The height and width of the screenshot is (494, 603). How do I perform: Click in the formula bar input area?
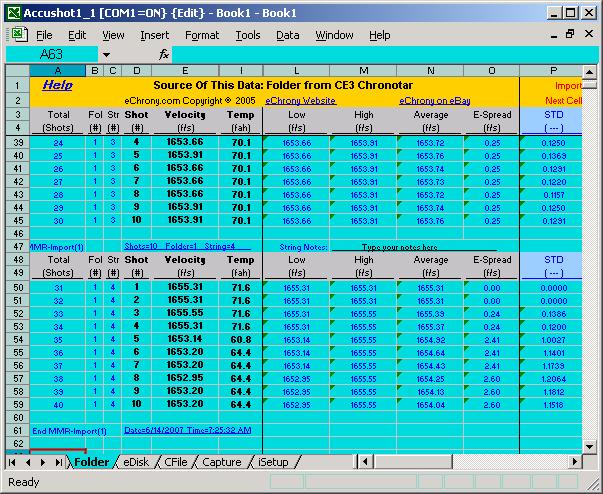point(385,55)
